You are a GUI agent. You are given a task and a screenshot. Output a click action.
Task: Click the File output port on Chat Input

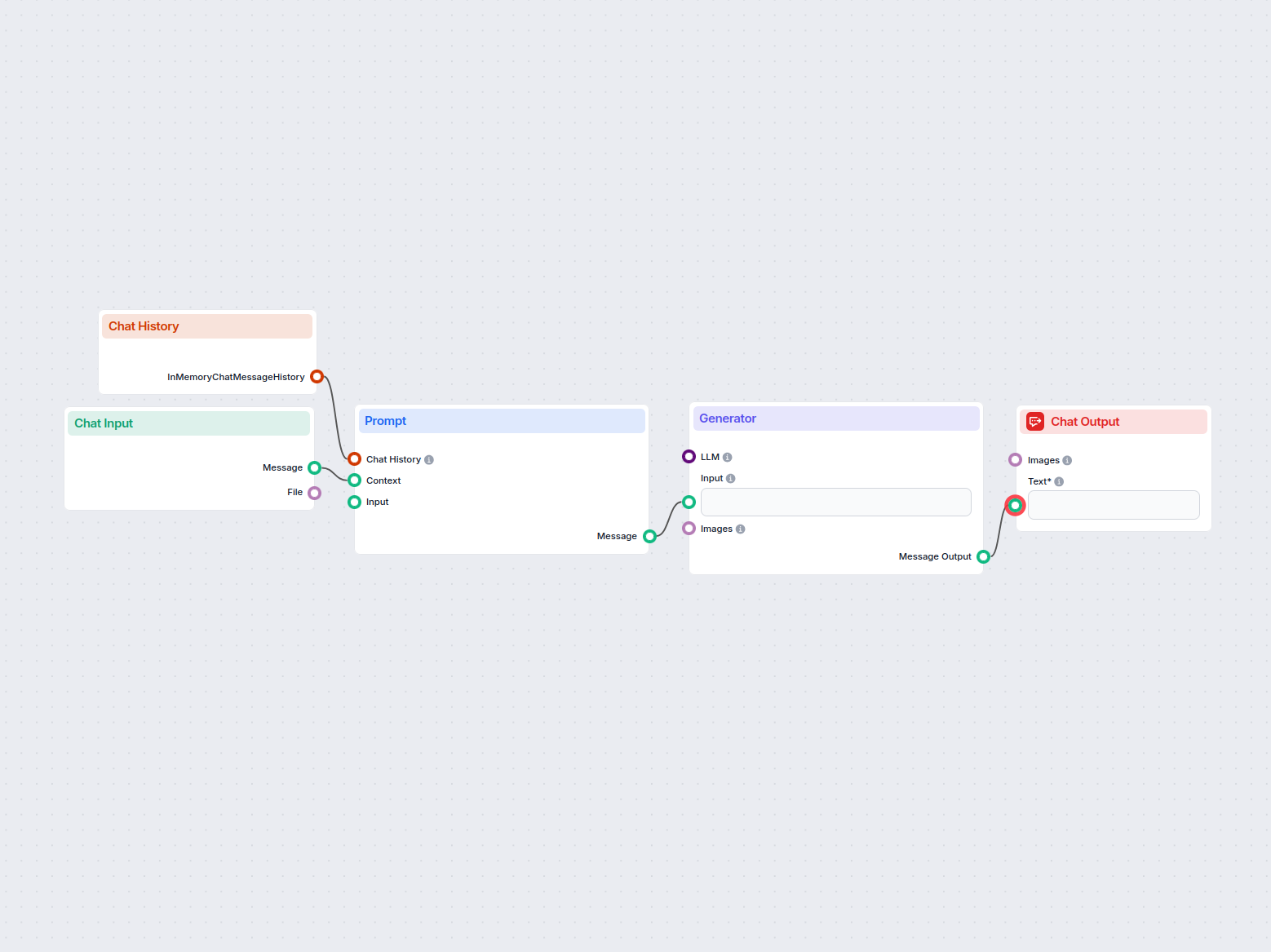pyautogui.click(x=315, y=492)
